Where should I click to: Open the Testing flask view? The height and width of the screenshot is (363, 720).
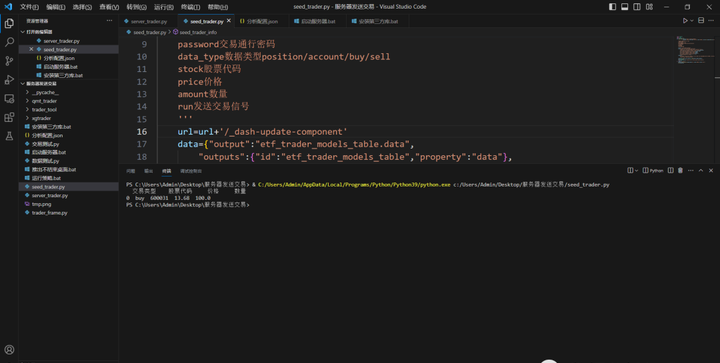tap(9, 136)
